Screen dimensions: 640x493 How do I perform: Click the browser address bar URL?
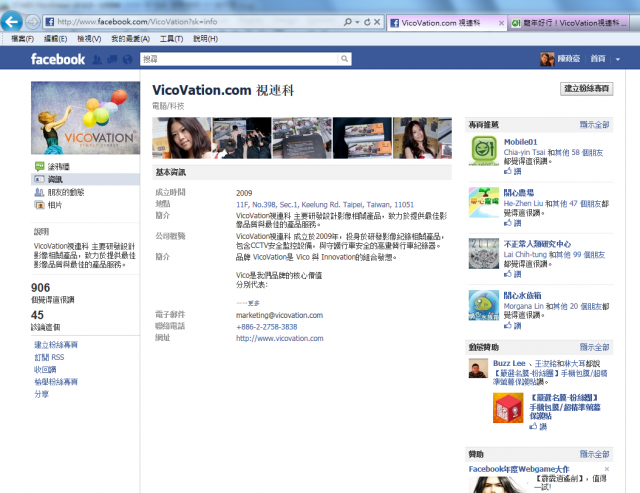[x=137, y=22]
